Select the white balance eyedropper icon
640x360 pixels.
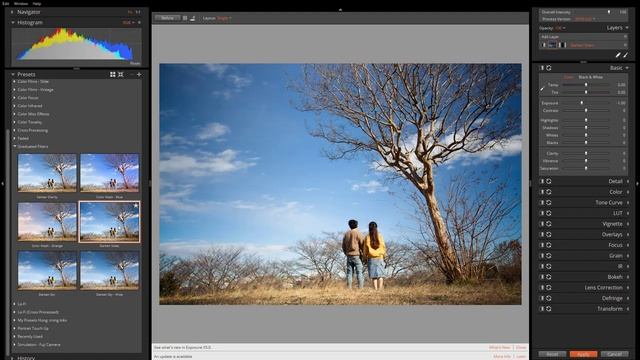pyautogui.click(x=543, y=88)
